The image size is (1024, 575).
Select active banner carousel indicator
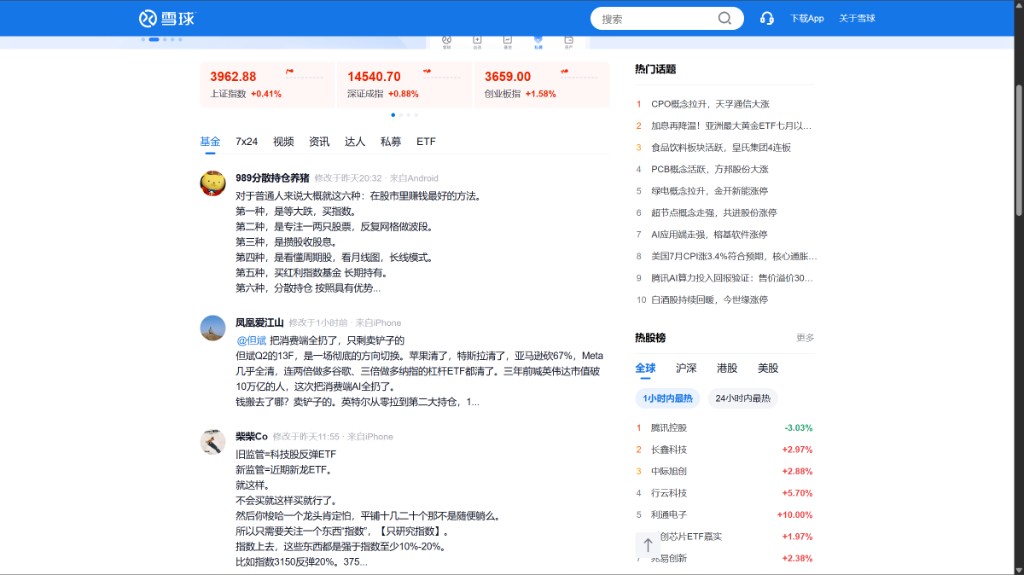pos(153,39)
